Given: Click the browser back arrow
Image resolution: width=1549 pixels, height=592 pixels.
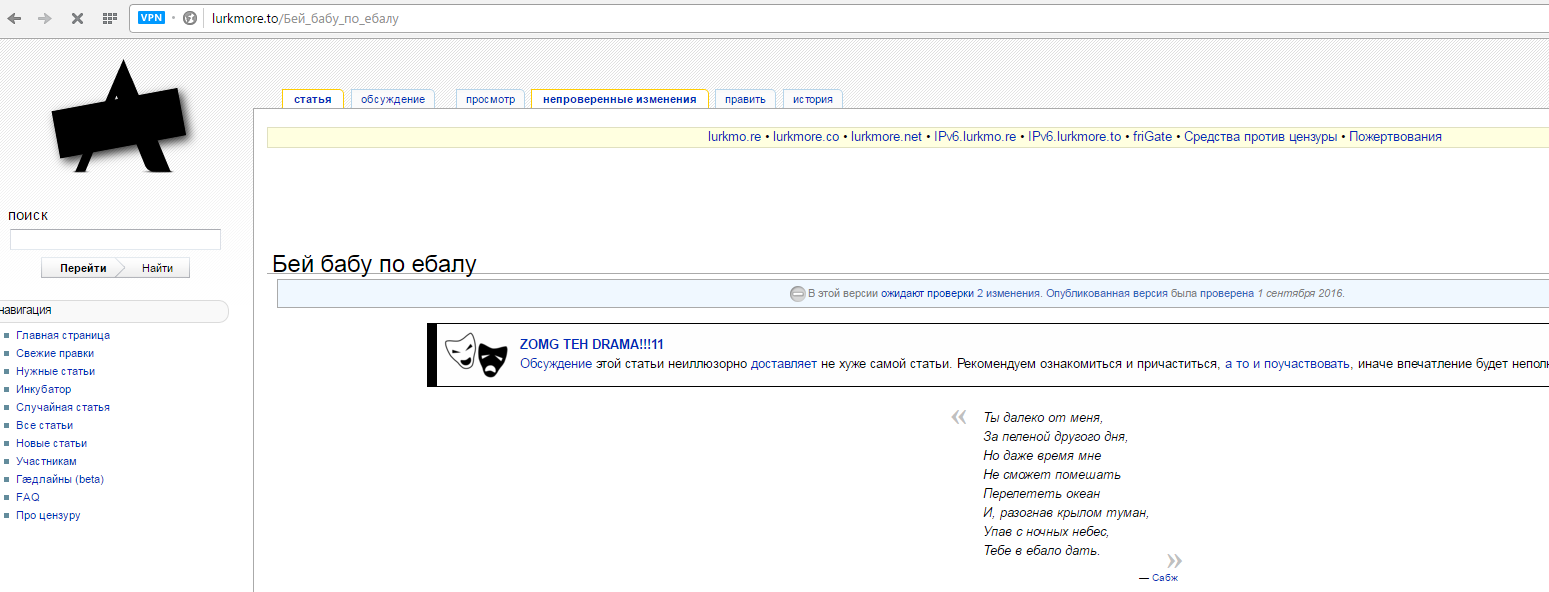Looking at the screenshot, I should 14,18.
